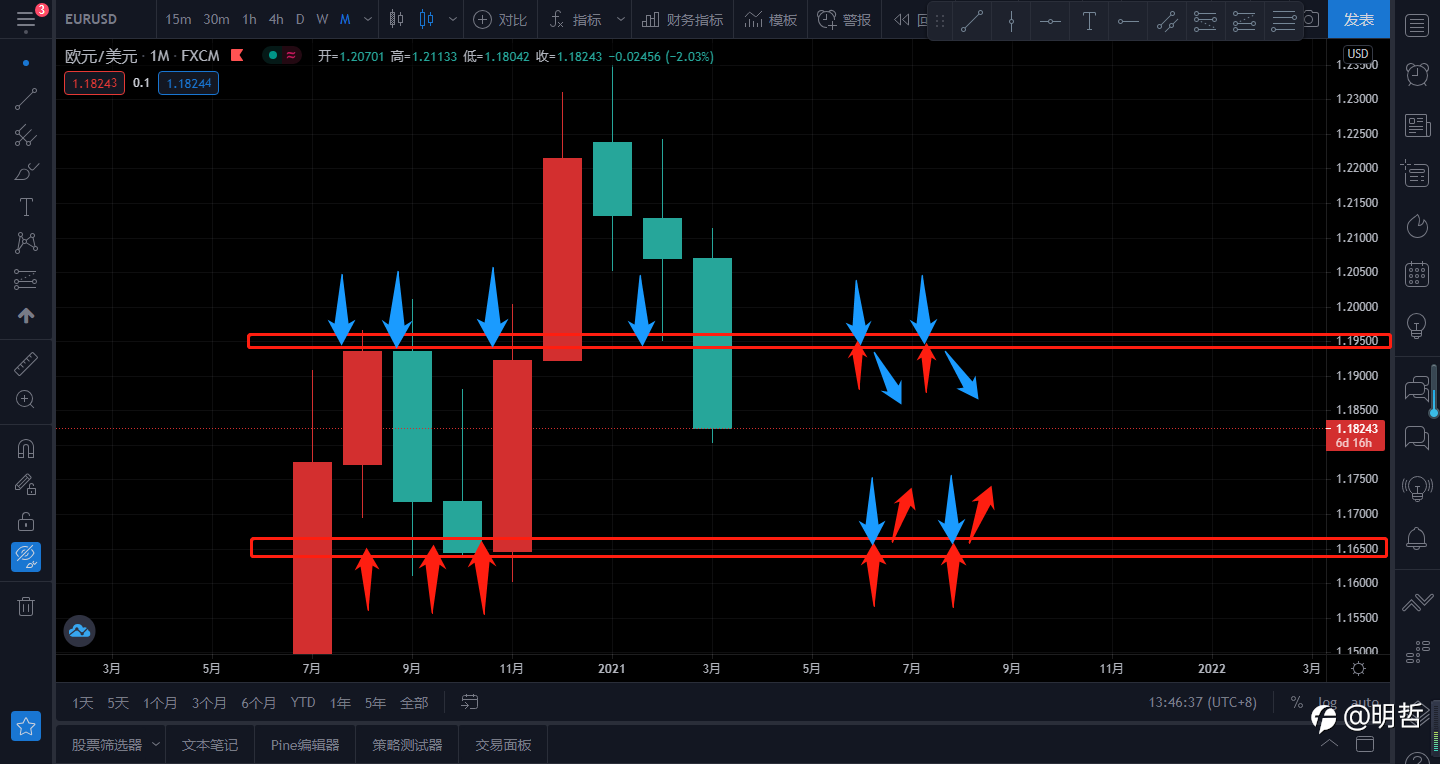Take a snapshot with camera icon
Screen dimensions: 1440x764
(x=1311, y=19)
